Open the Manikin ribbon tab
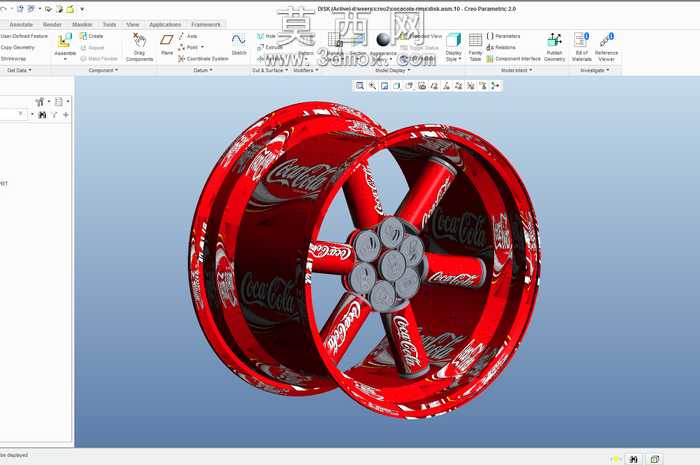 82,25
